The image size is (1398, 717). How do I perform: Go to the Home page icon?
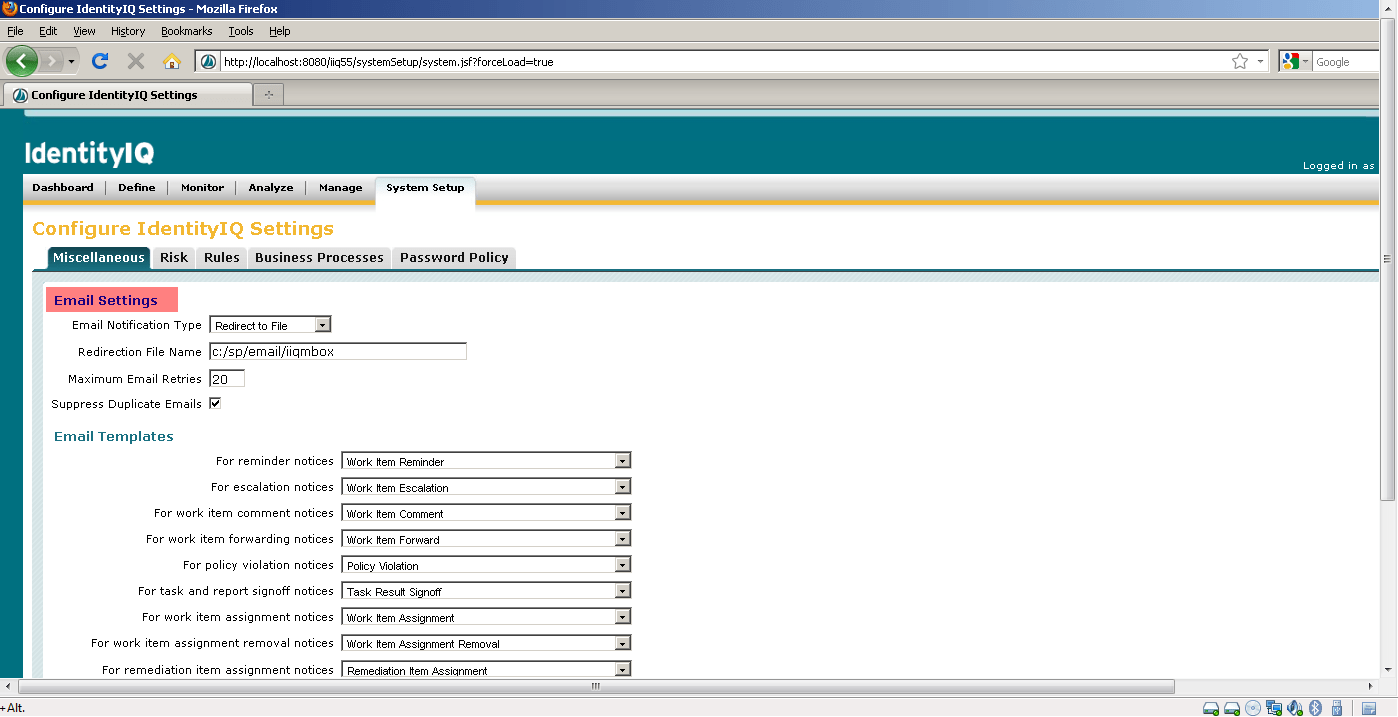(171, 61)
